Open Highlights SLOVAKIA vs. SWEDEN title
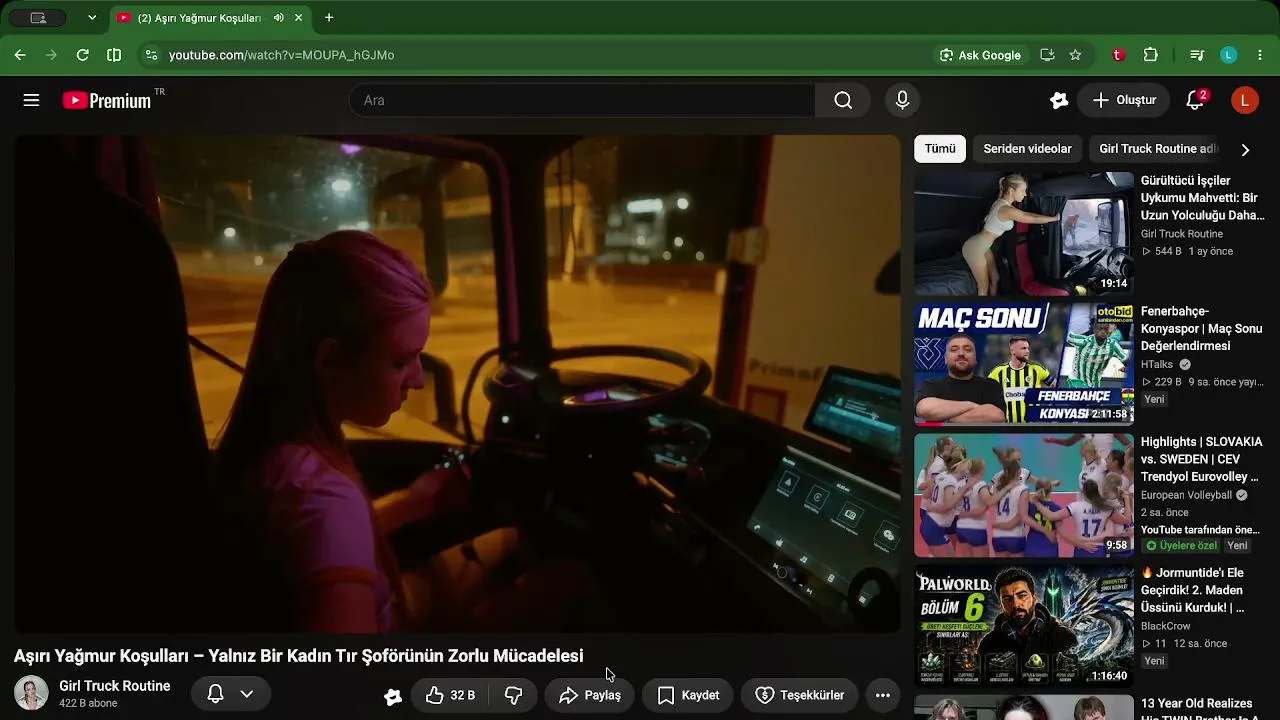 1201,459
